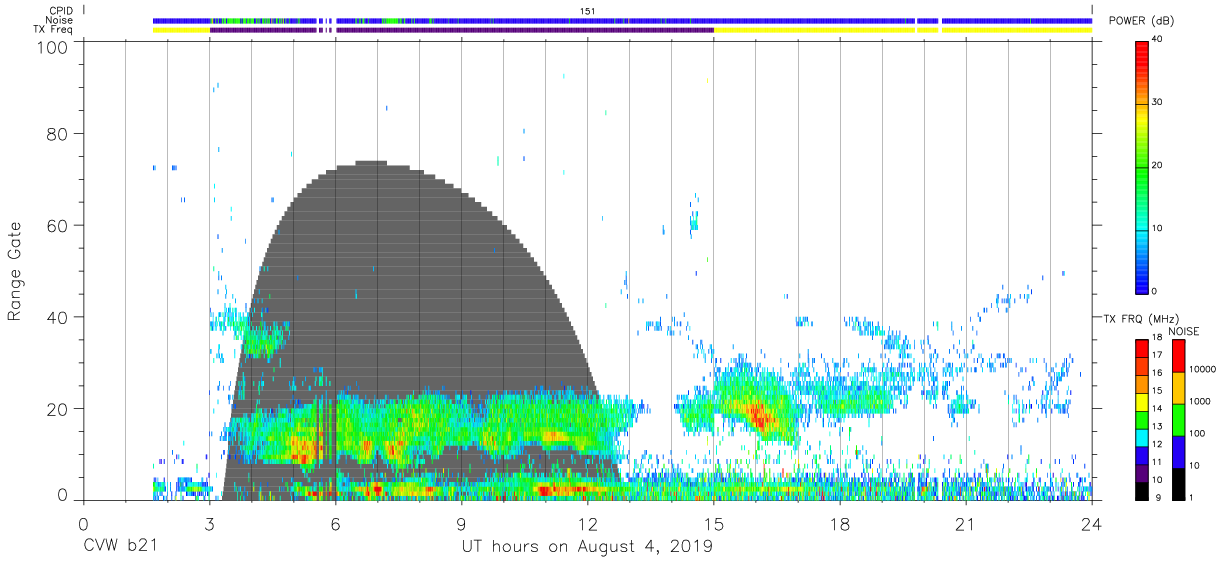Click the 18 tick on the UT hours axis
This screenshot has width=1228, height=567.
[x=839, y=524]
